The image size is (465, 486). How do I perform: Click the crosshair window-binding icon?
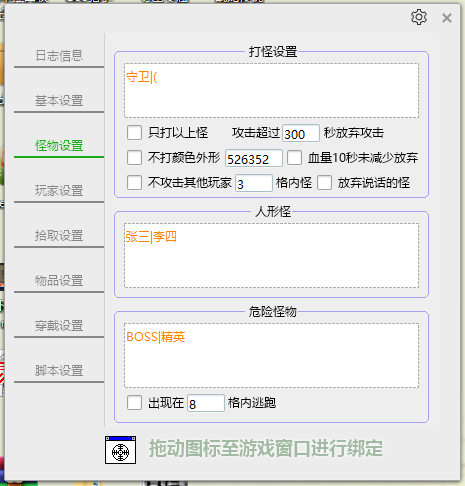point(120,450)
